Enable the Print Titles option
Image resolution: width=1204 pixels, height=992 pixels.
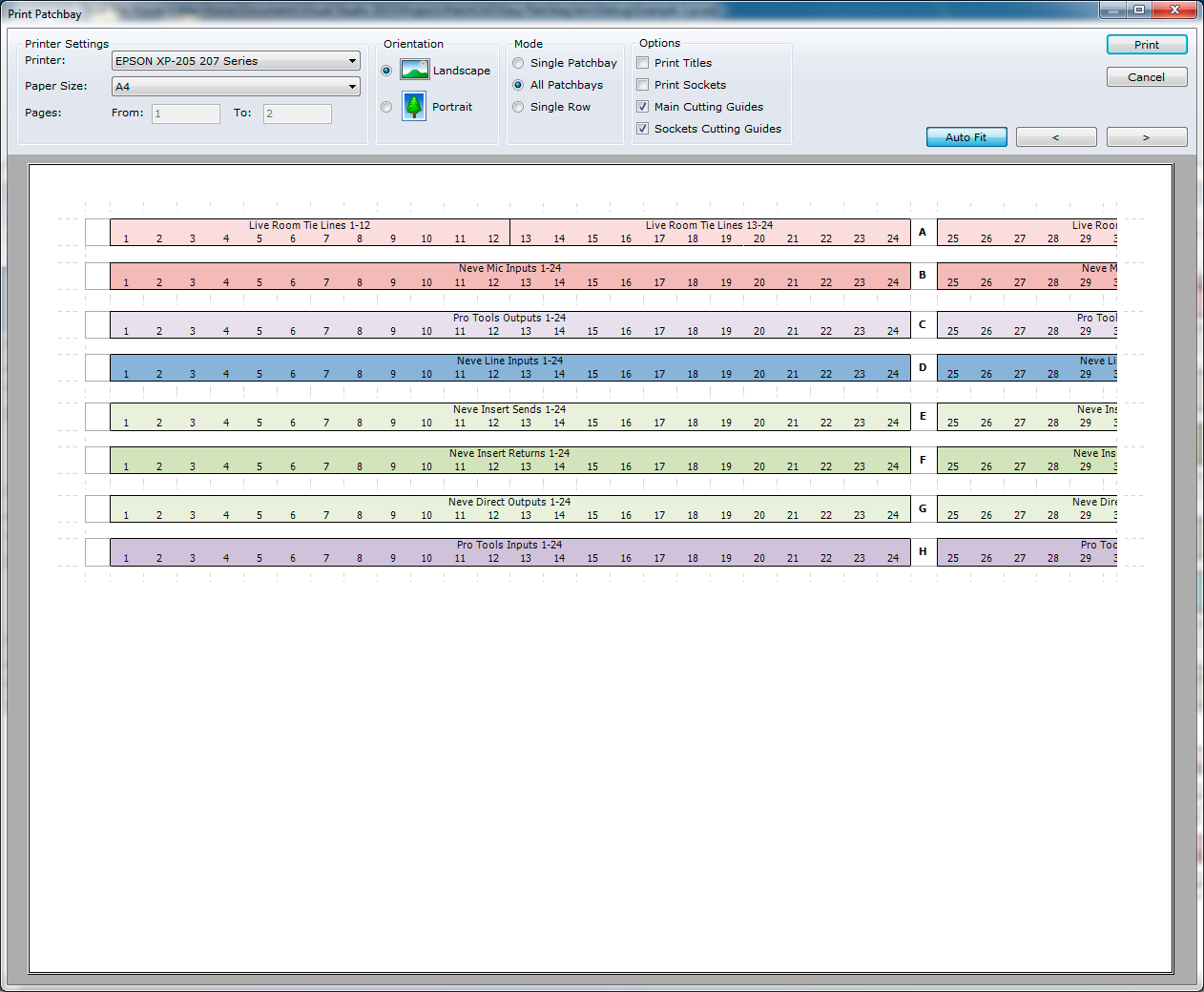coord(642,62)
